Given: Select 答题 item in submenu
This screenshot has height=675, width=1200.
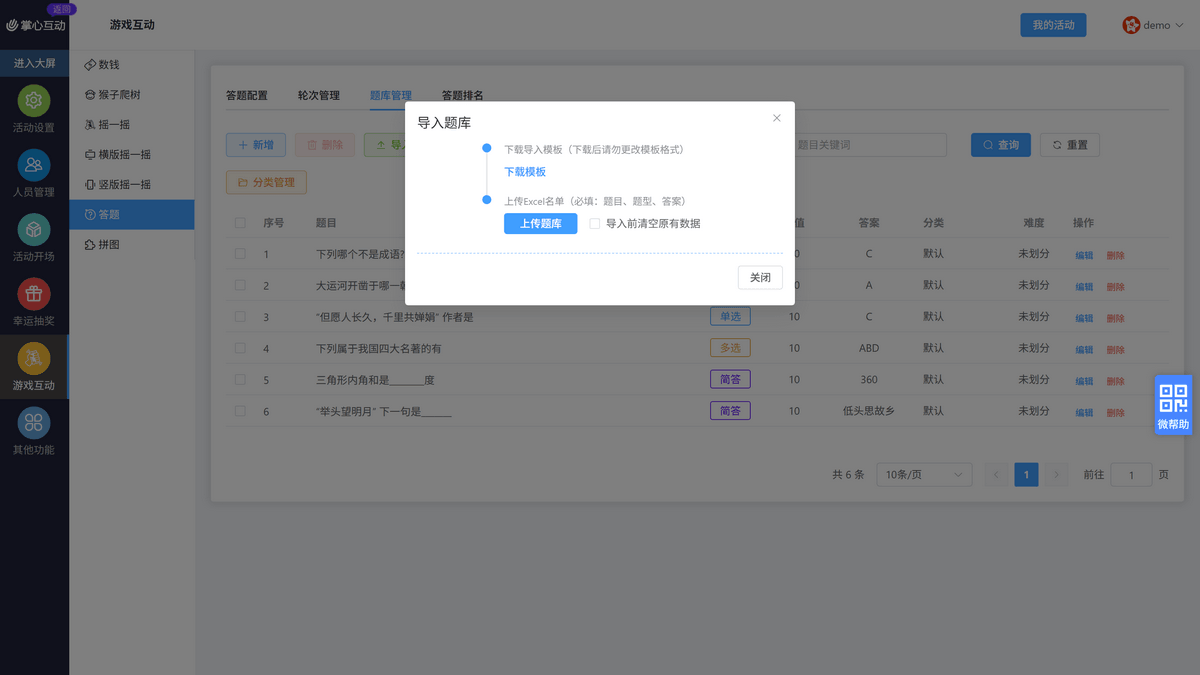Looking at the screenshot, I should coord(132,214).
